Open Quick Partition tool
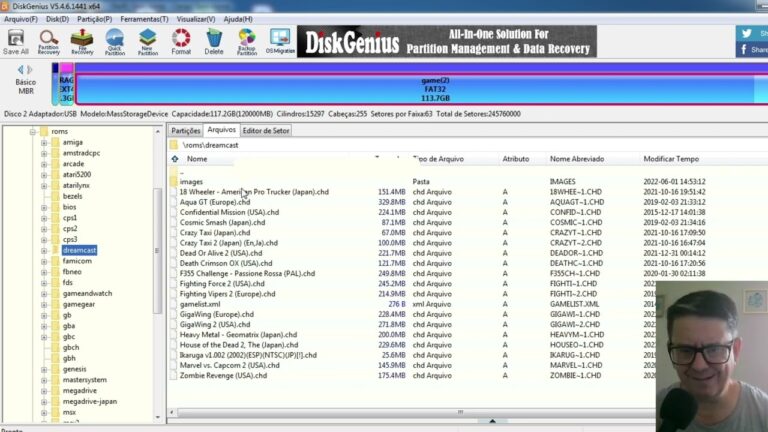This screenshot has height=432, width=768. pyautogui.click(x=115, y=42)
